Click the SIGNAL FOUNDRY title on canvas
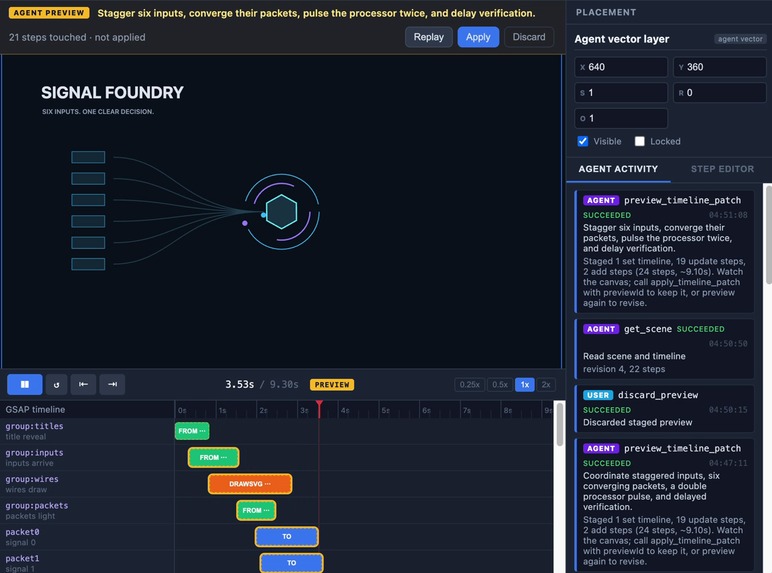Viewport: 772px width, 573px height. [x=112, y=93]
